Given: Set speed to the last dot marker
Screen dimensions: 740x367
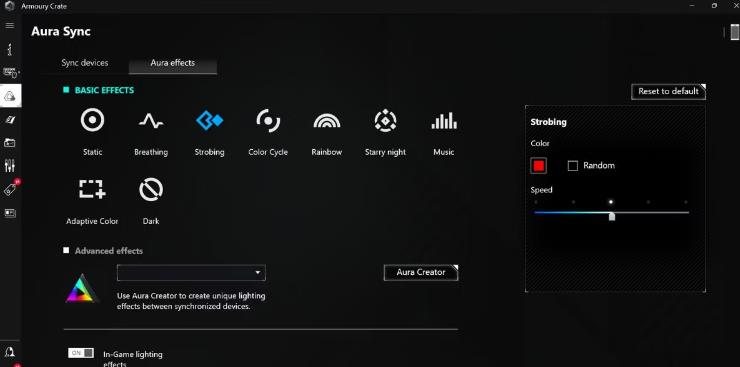Looking at the screenshot, I should tap(686, 202).
